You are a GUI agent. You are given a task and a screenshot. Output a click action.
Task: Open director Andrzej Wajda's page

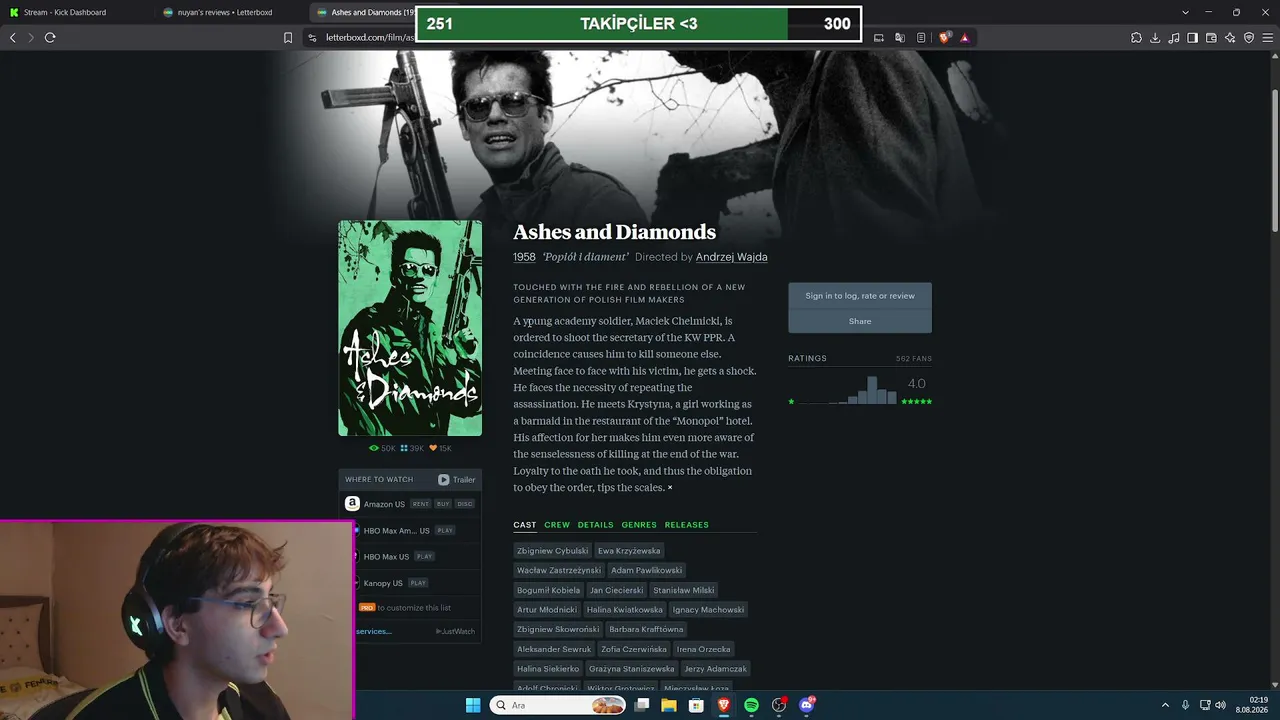732,257
